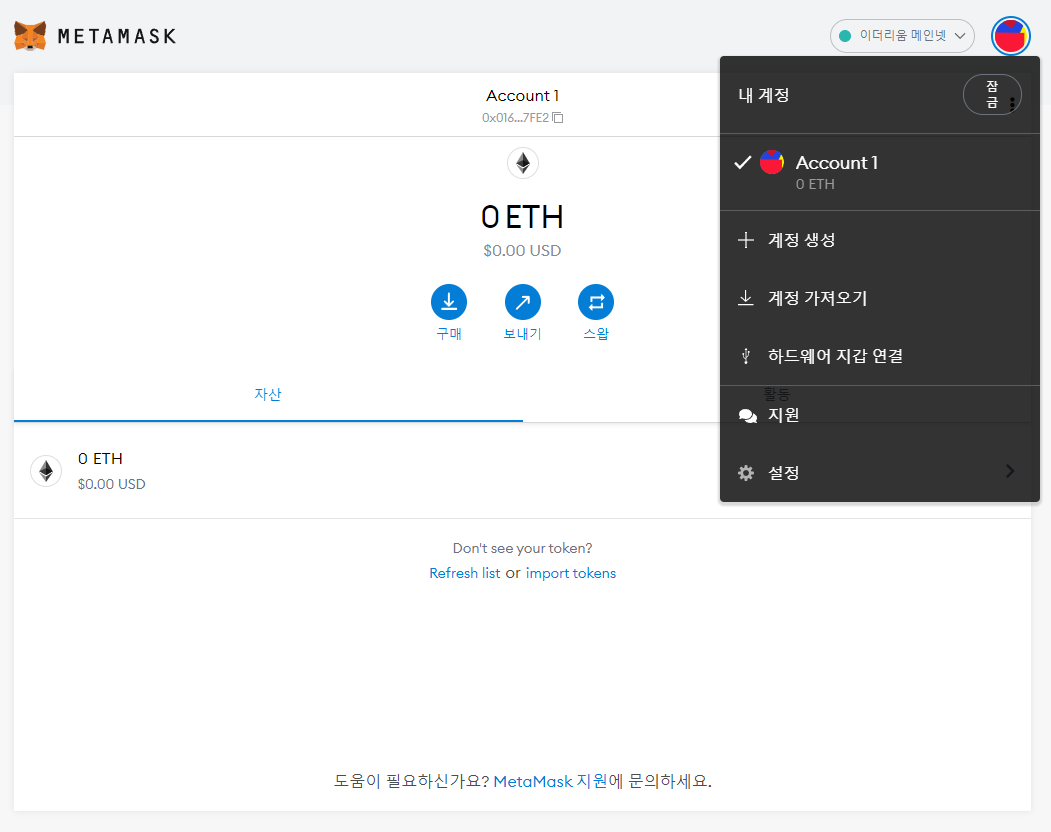The image size is (1051, 832).
Task: Click the green network status dot
Action: pyautogui.click(x=845, y=36)
